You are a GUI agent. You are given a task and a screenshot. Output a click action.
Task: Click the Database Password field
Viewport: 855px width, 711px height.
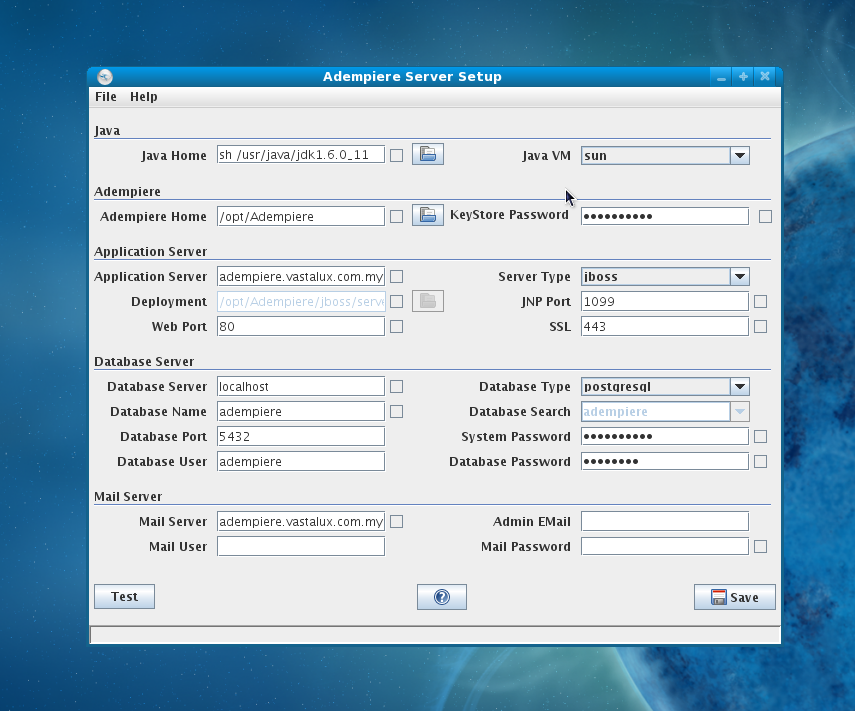tap(665, 461)
